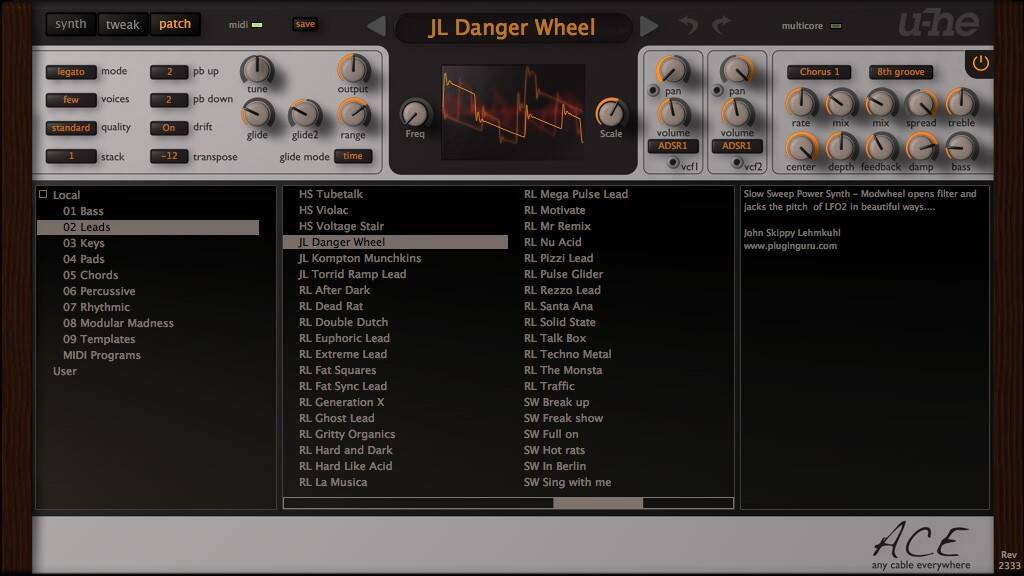Open the voices selector showing few
Viewport: 1024px width, 576px height.
(x=71, y=100)
